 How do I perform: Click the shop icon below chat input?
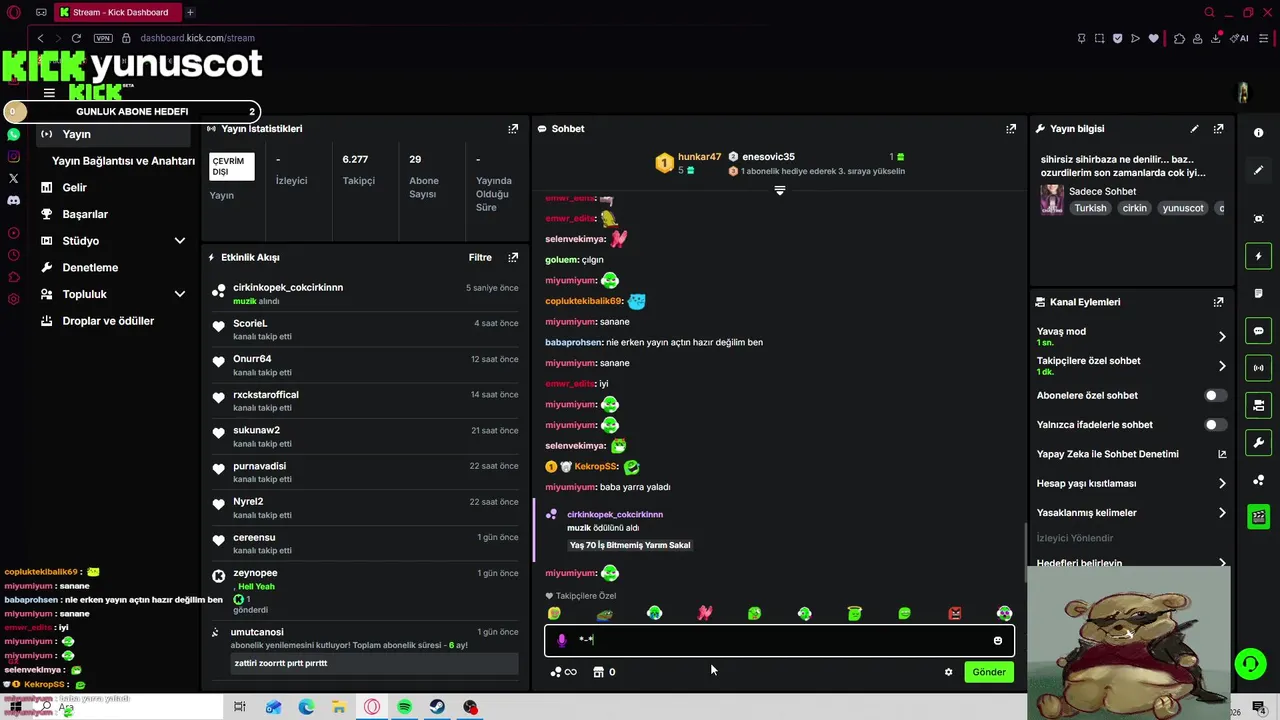[x=604, y=672]
